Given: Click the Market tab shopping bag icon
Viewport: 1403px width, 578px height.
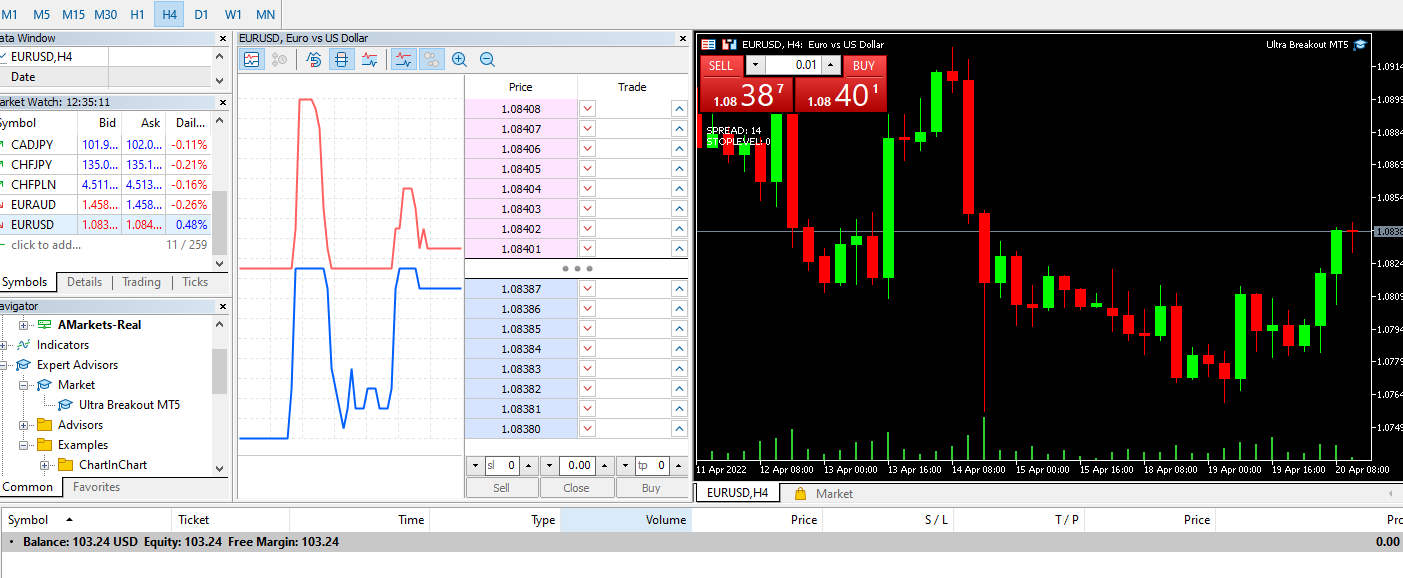Looking at the screenshot, I should pos(800,493).
